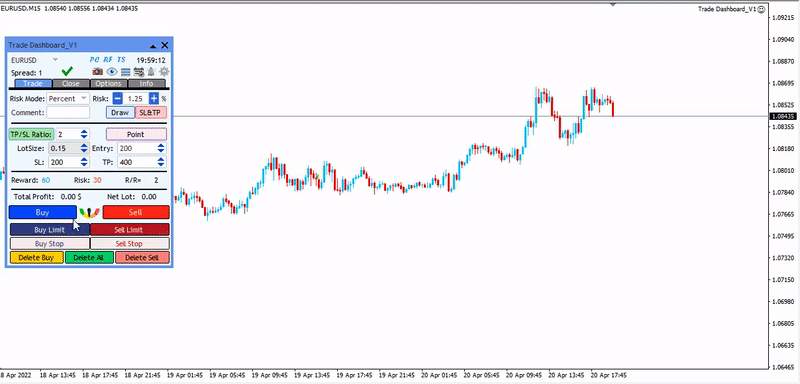Viewport: 800px width, 384px height.
Task: Click the colorful gauge between Buy and Sell
Action: coord(90,212)
